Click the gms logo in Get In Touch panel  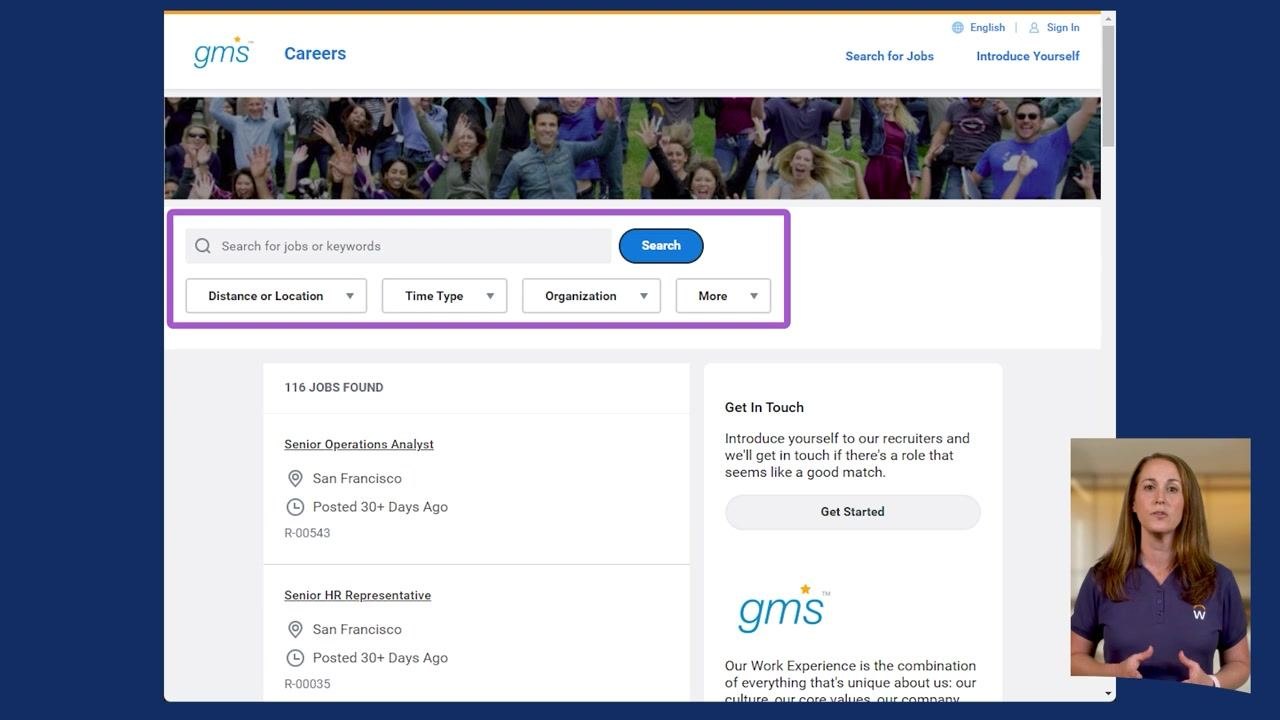tap(783, 608)
